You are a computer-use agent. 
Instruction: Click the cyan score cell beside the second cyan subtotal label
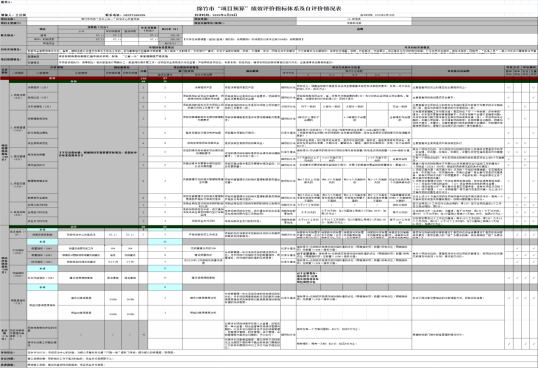tap(165, 241)
